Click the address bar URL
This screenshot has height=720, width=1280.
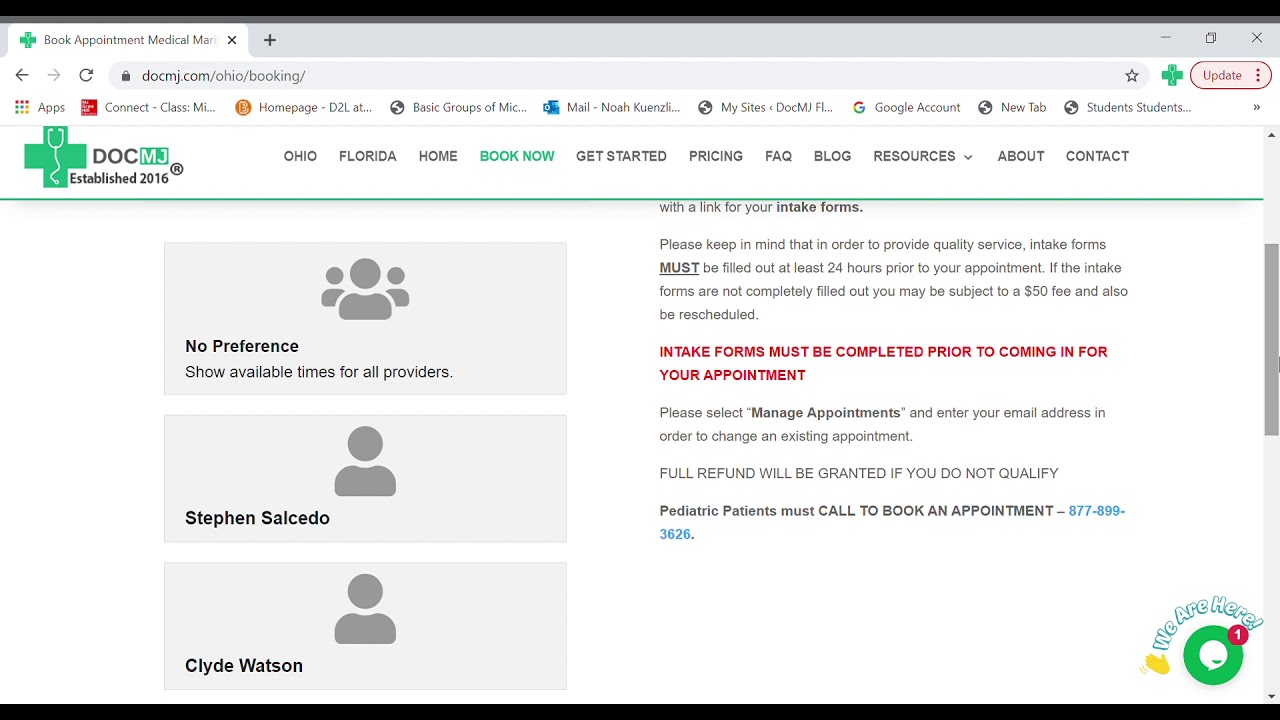pyautogui.click(x=223, y=75)
